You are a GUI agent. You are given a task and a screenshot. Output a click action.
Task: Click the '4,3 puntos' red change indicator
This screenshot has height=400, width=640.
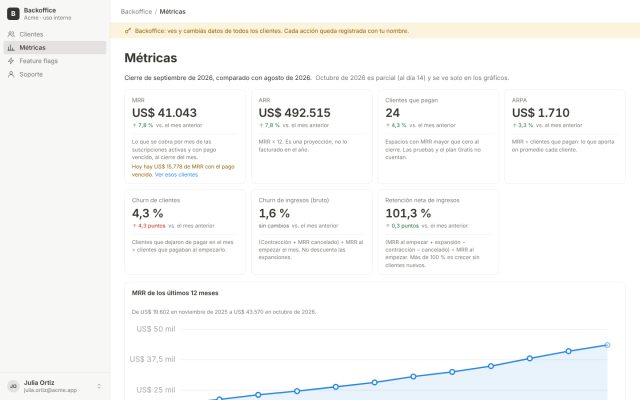point(149,226)
